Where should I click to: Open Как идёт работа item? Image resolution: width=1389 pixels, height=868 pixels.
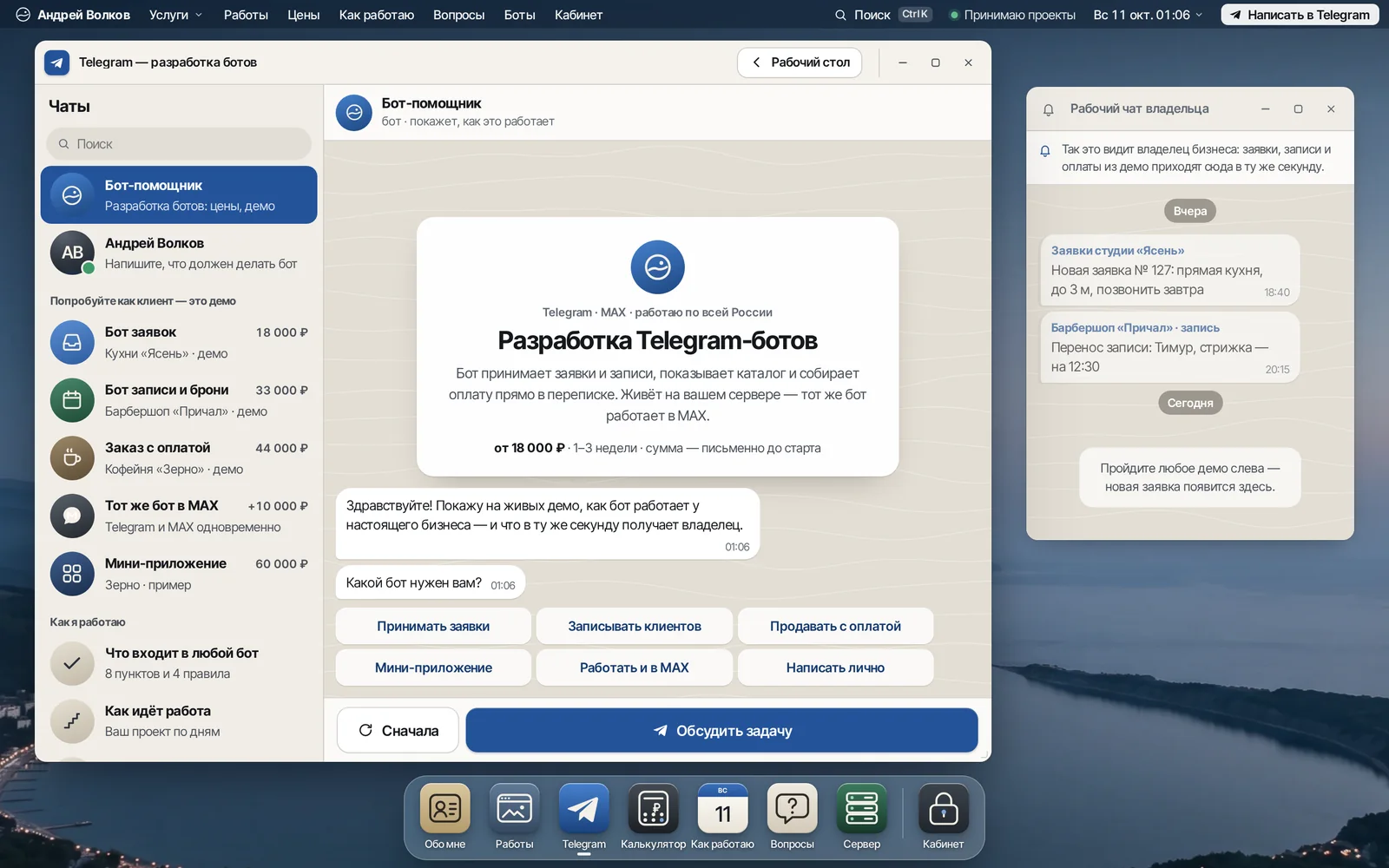(x=179, y=721)
